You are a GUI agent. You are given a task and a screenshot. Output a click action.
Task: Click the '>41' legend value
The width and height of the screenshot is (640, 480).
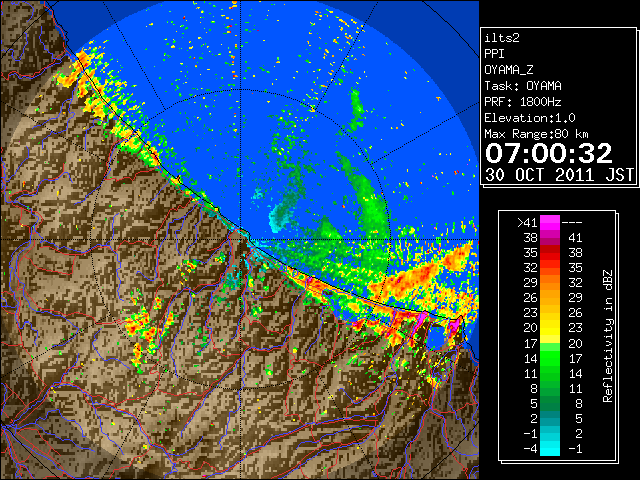(x=527, y=222)
